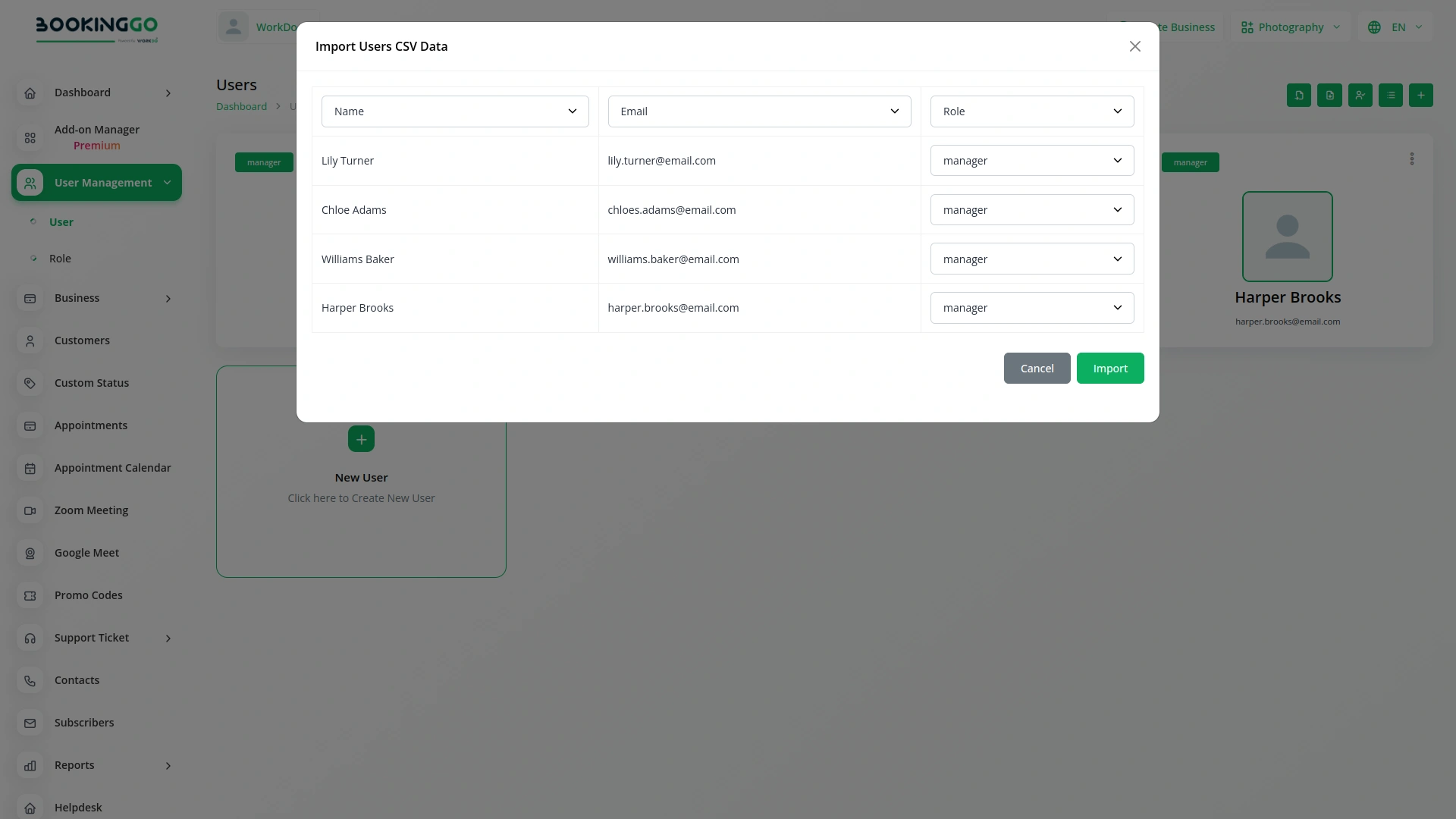Open the EN language selector
Image resolution: width=1456 pixels, height=819 pixels.
tap(1395, 27)
